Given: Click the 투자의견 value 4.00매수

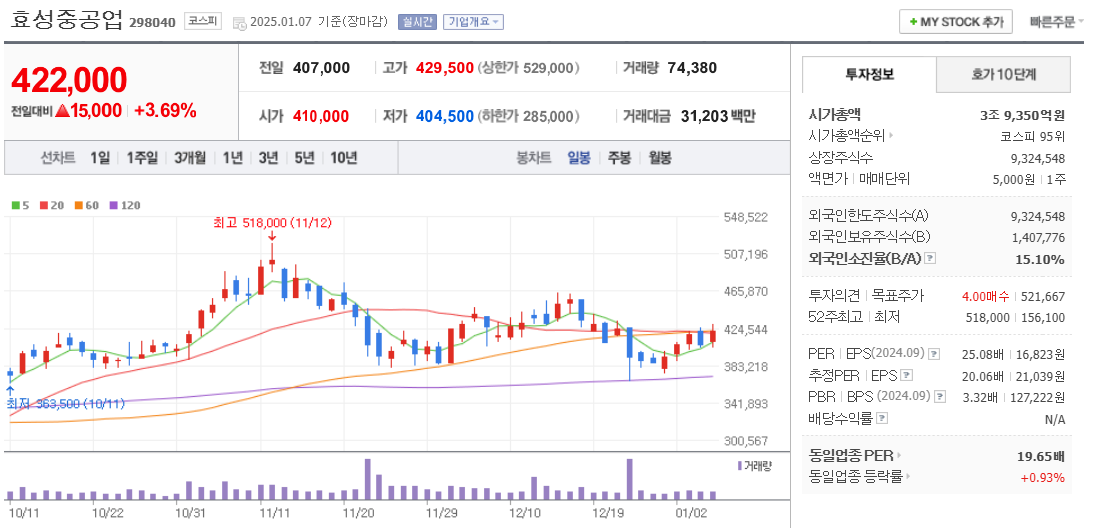Looking at the screenshot, I should click(x=985, y=296).
